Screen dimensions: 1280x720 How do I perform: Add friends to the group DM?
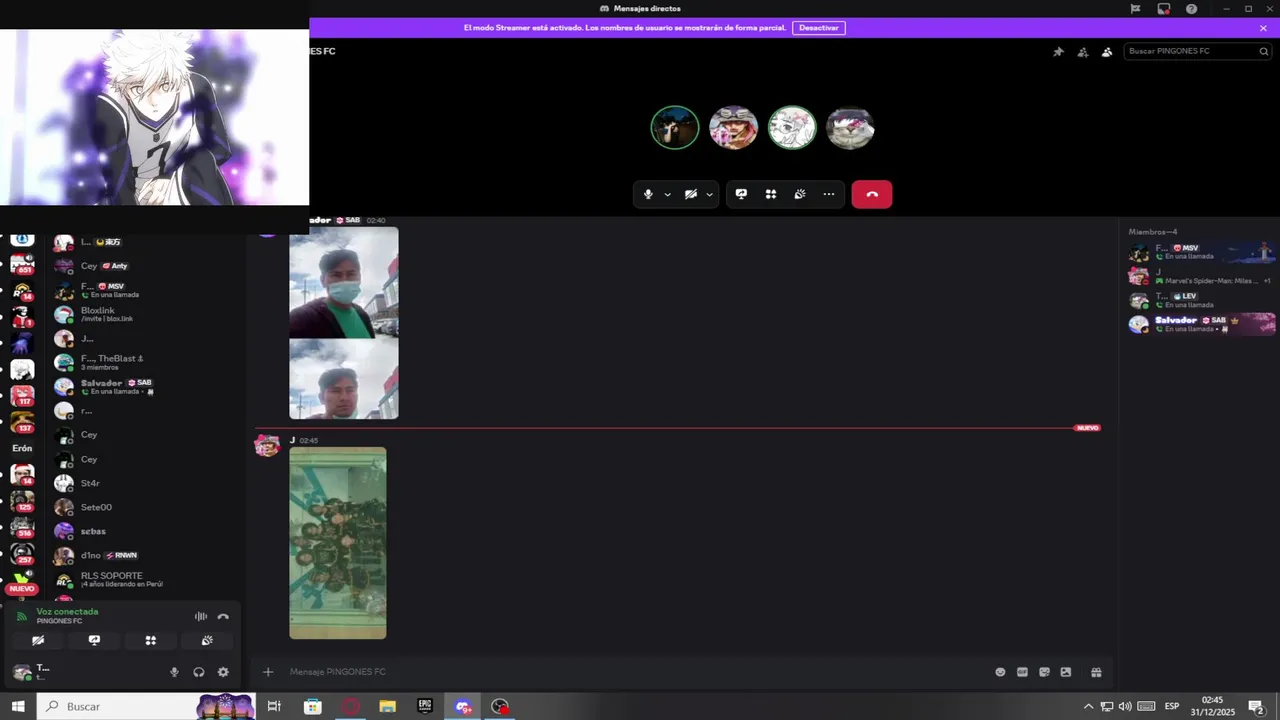(1083, 52)
